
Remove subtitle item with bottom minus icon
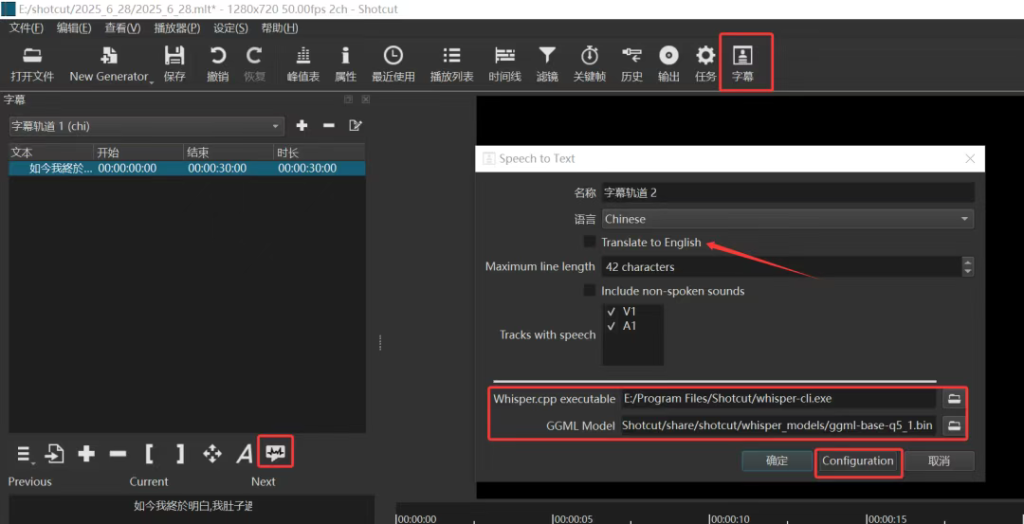coord(118,453)
